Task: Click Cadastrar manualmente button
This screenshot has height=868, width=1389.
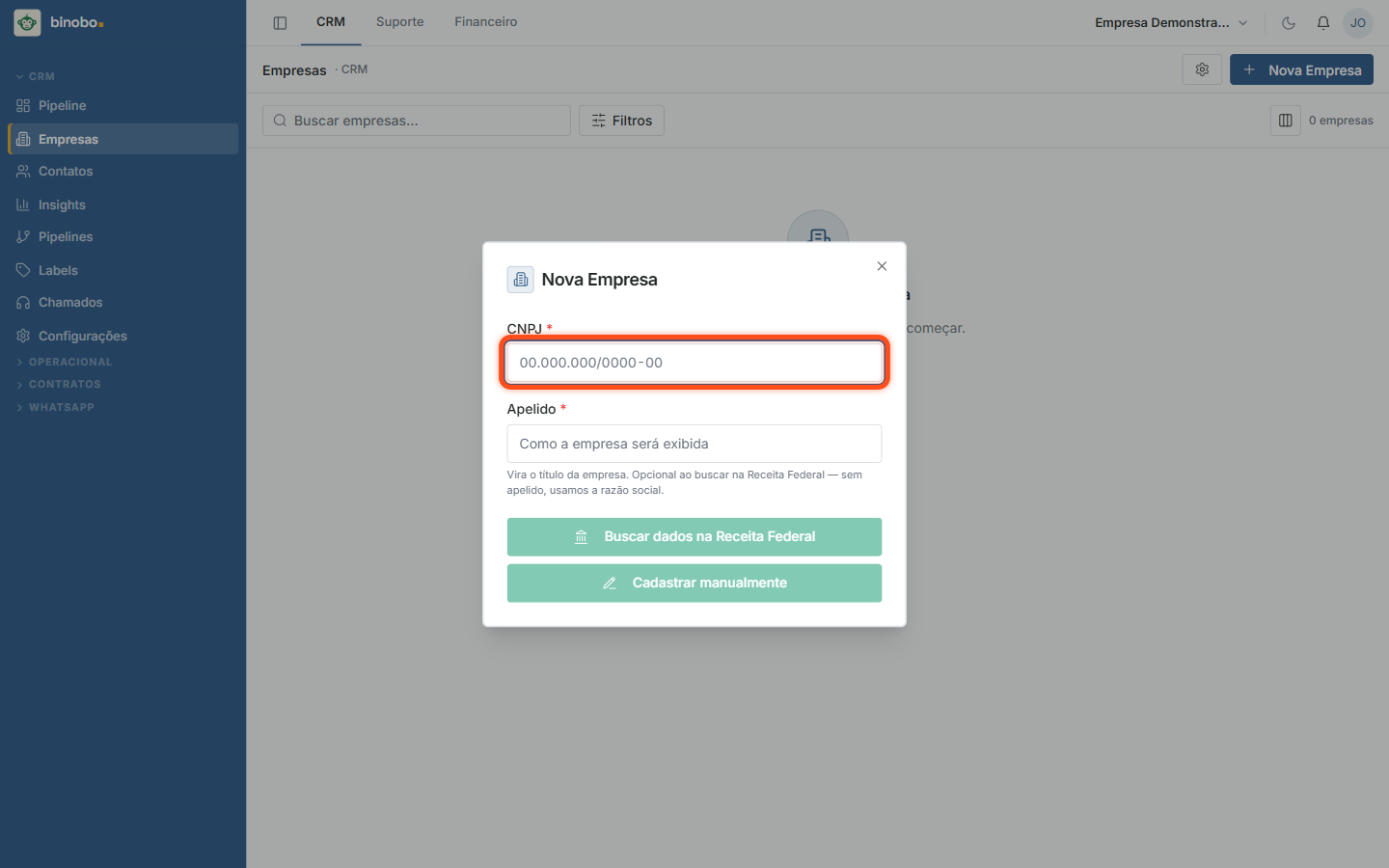Action: tap(694, 583)
